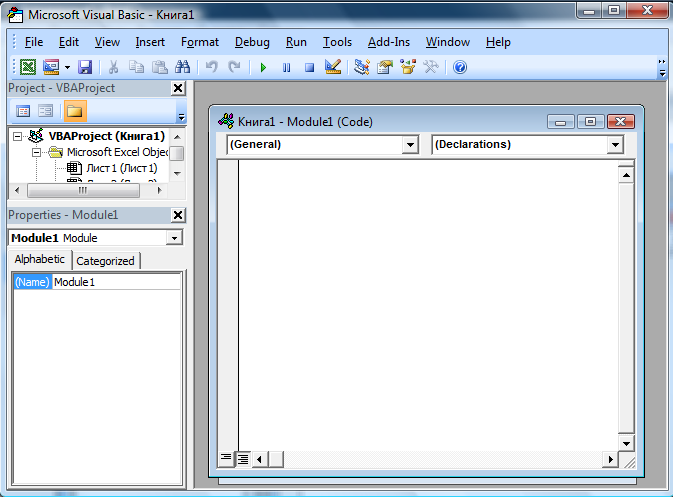Click the blue Help question mark icon
This screenshot has height=497, width=673.
[460, 67]
